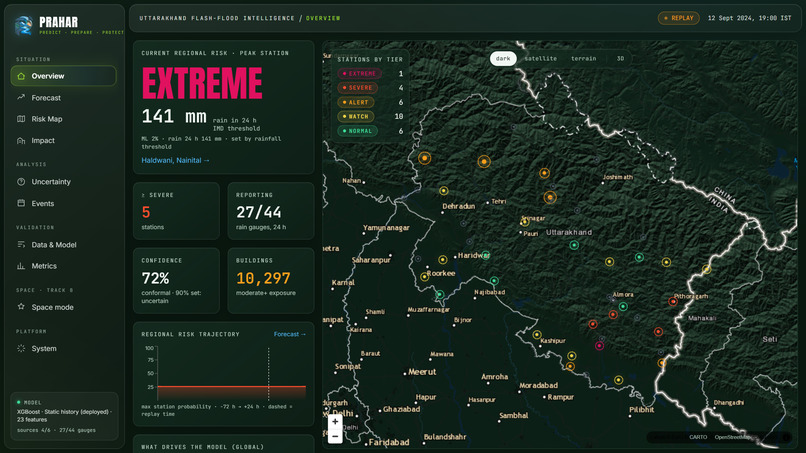Click the Data & Model icon
This screenshot has width=806, height=453.
click(x=21, y=245)
